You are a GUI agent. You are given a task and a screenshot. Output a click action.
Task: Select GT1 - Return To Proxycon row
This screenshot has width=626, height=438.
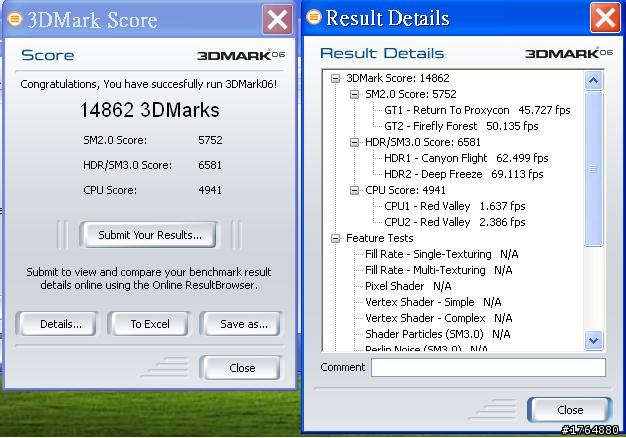coord(477,110)
